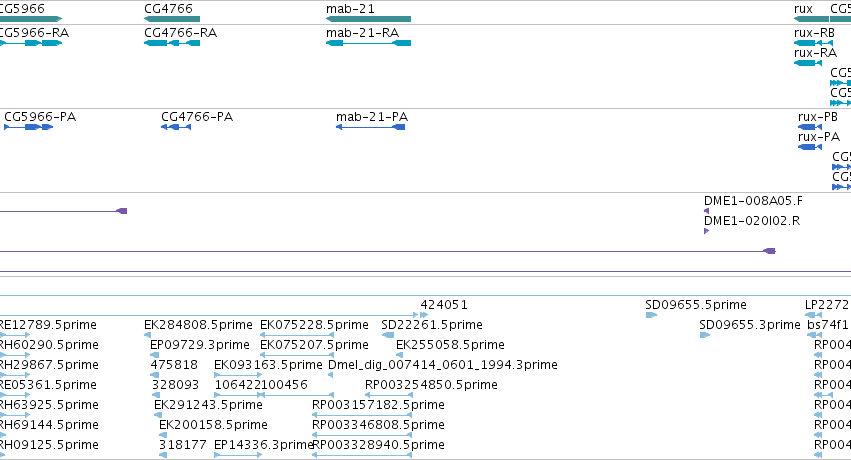The image size is (851, 460).
Task: Select the 475818 feature label
Action: tap(174, 365)
